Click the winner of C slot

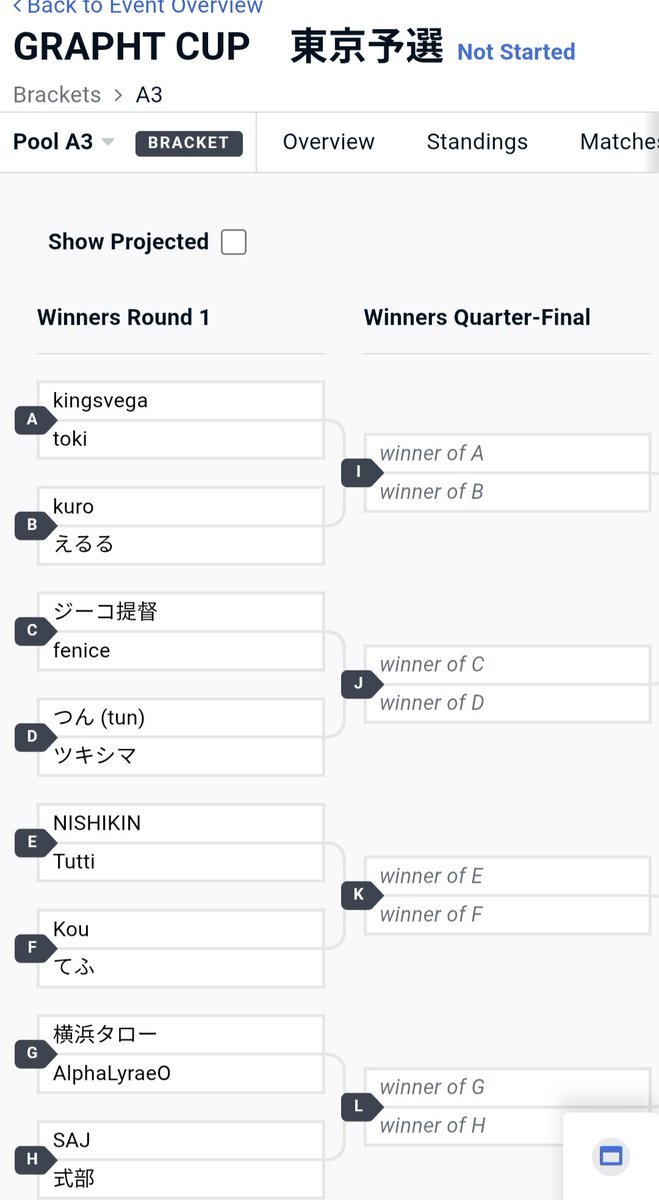coord(508,665)
